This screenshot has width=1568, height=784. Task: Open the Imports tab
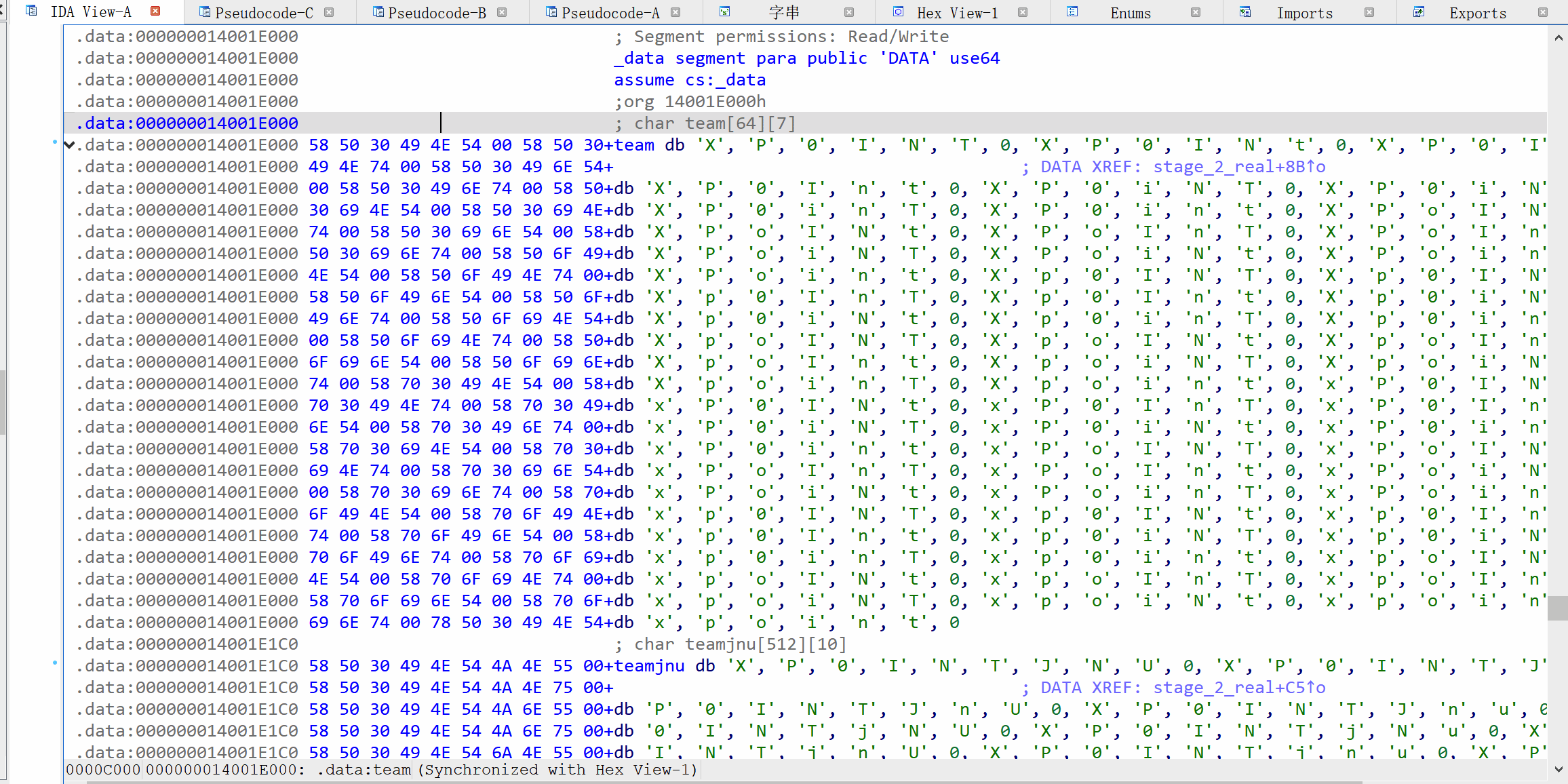pyautogui.click(x=1304, y=13)
